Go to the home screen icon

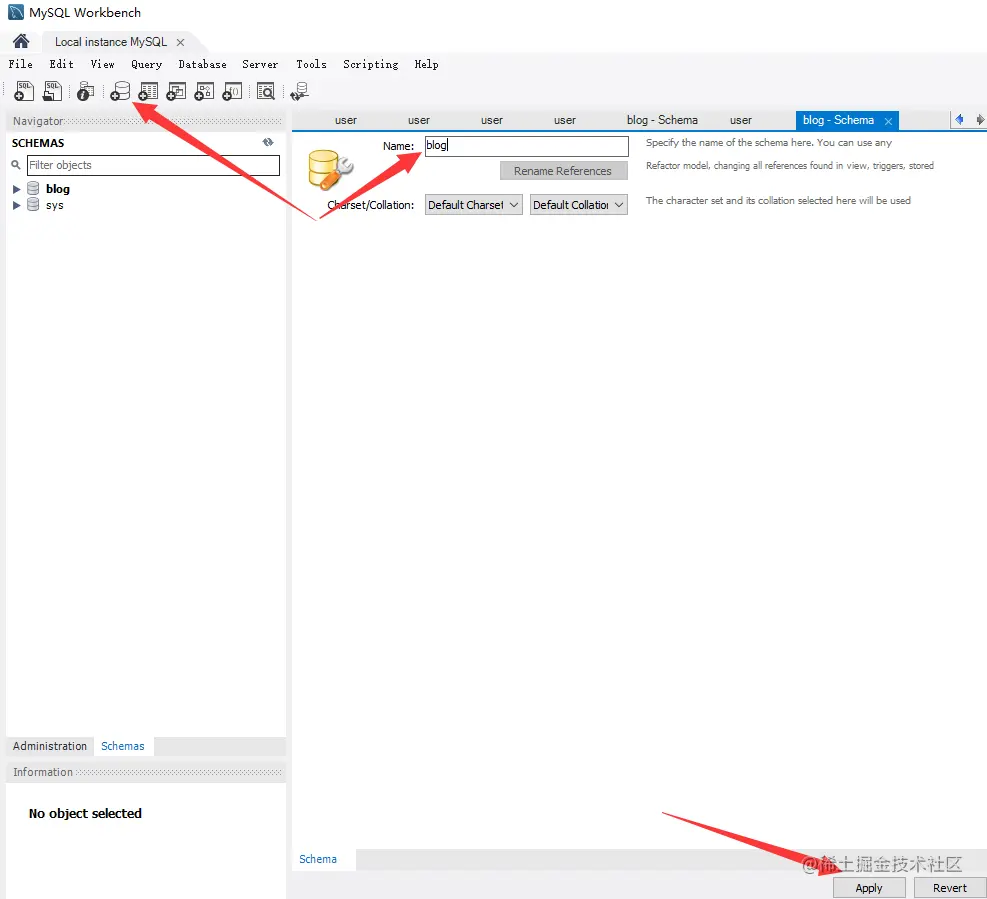pyautogui.click(x=21, y=42)
